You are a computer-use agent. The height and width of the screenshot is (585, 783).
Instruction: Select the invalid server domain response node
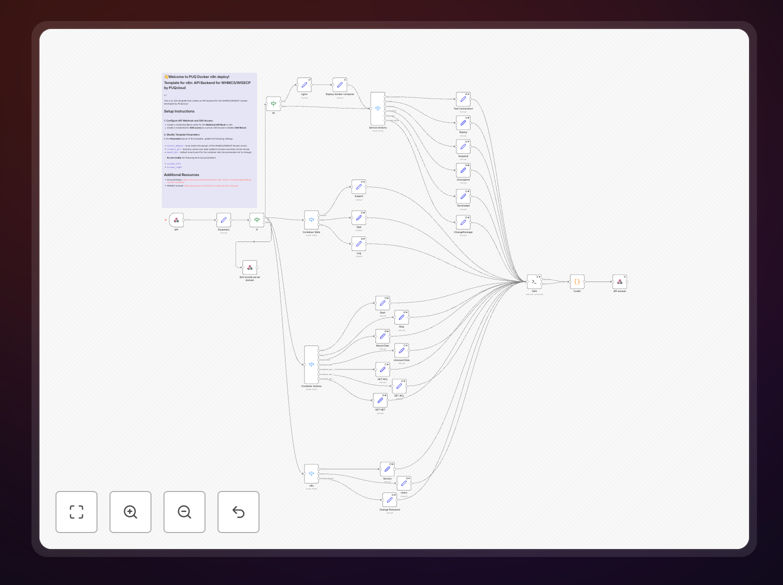coord(250,267)
